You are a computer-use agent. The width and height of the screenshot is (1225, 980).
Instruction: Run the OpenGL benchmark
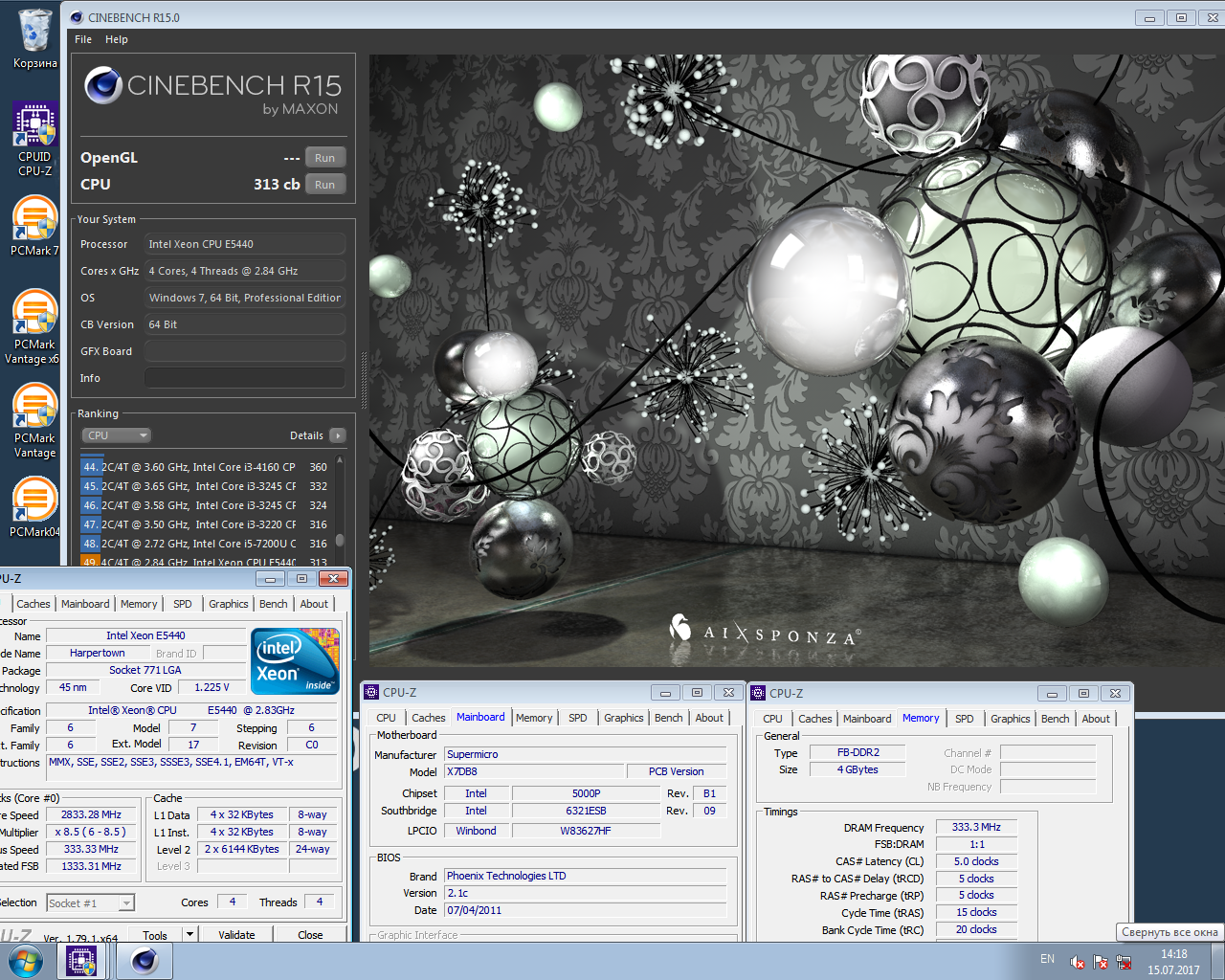[325, 158]
